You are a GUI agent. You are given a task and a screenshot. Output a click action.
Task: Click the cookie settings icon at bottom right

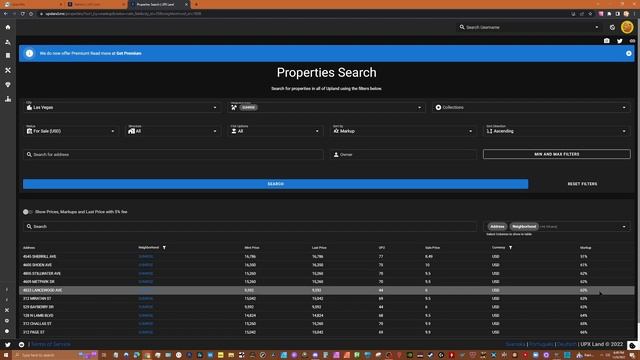click(x=632, y=345)
